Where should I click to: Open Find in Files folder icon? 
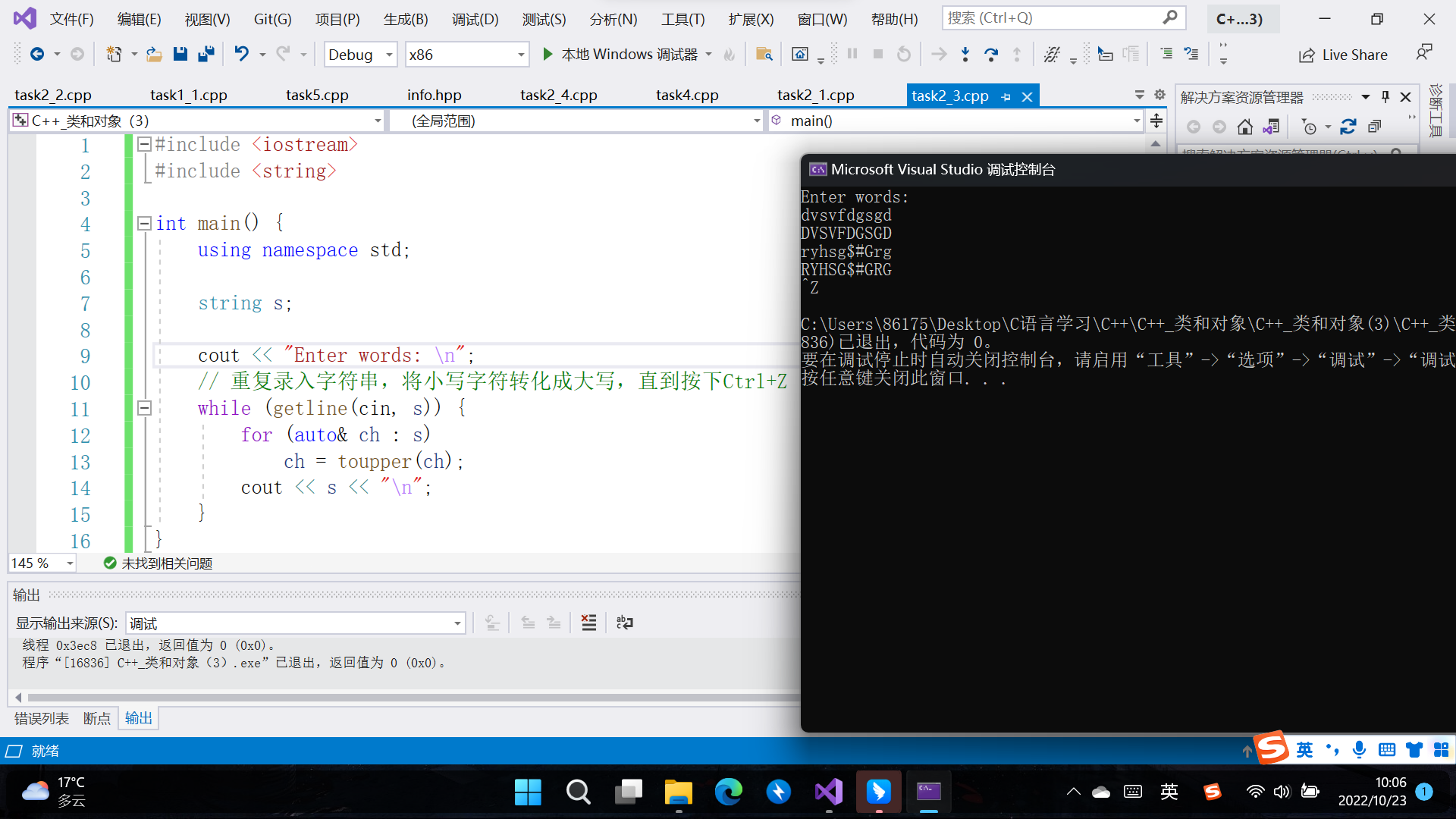tap(764, 54)
